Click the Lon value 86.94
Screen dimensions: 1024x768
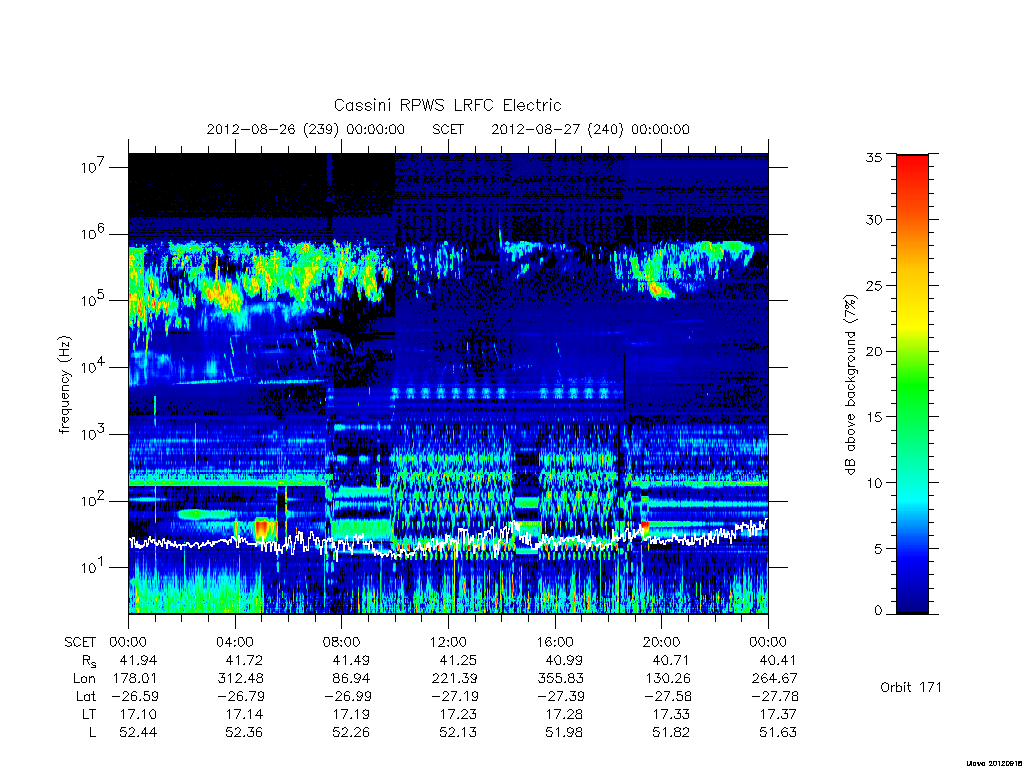tap(351, 679)
